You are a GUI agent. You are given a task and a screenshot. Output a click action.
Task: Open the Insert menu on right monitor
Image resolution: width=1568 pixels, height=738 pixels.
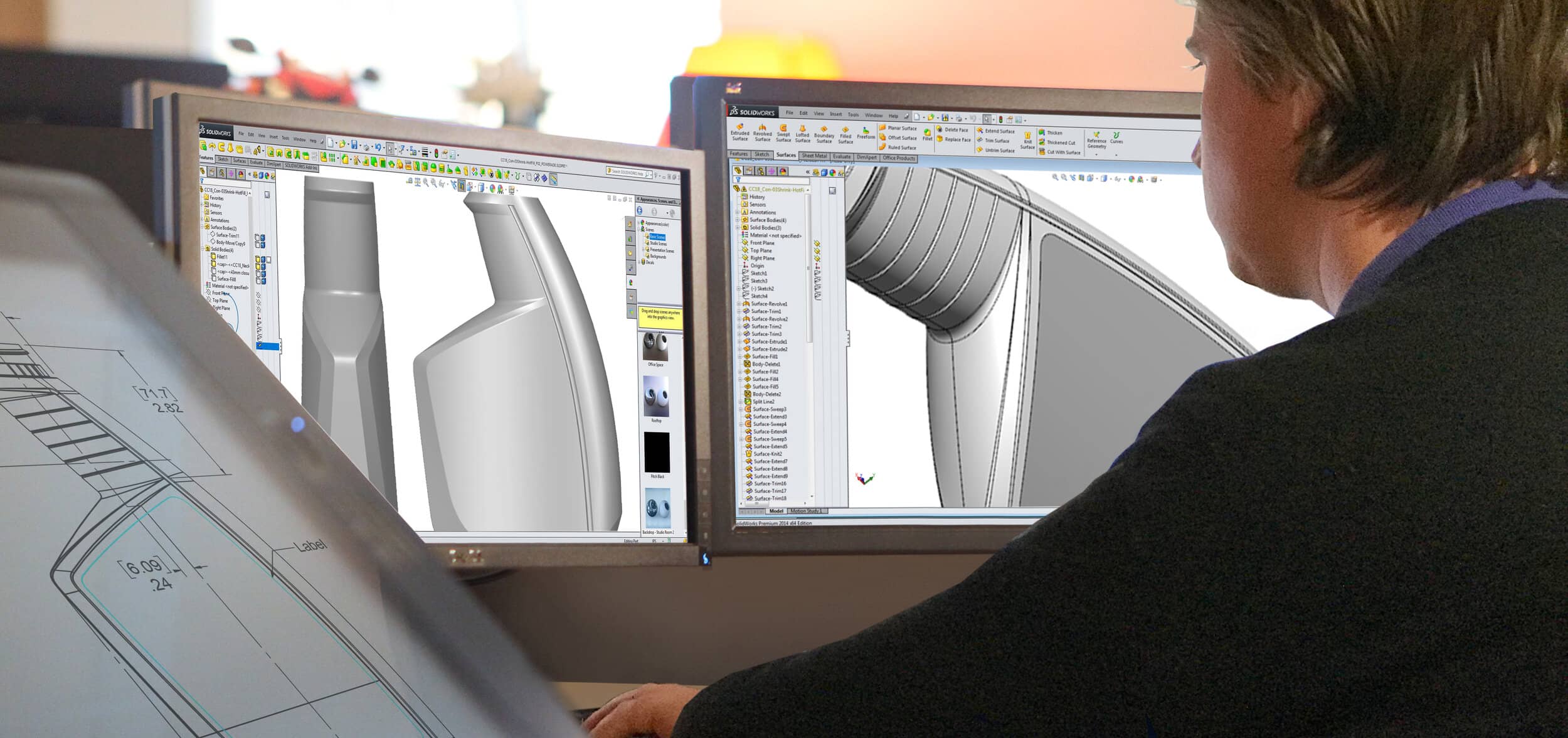[x=835, y=114]
